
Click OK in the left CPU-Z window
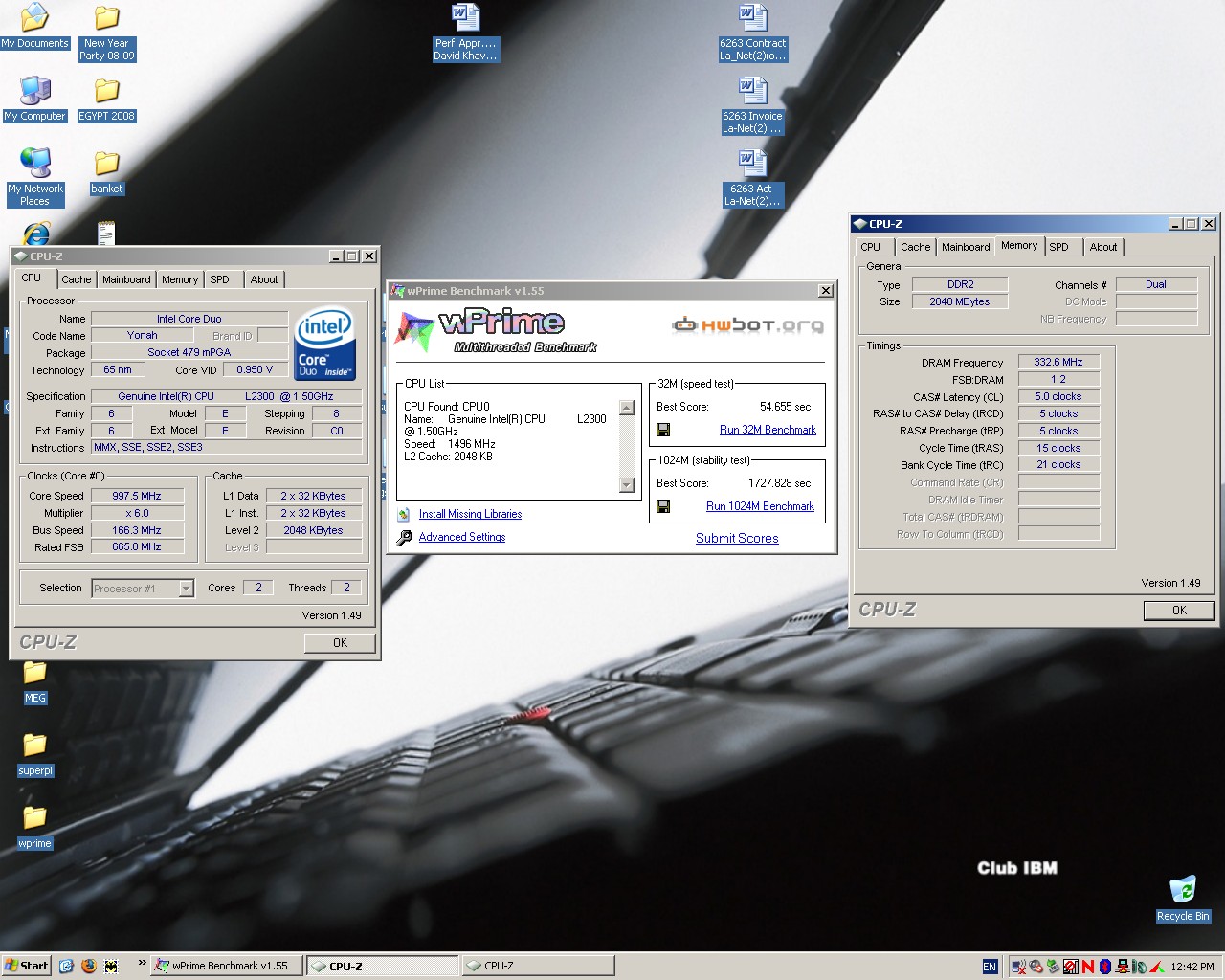click(x=340, y=643)
